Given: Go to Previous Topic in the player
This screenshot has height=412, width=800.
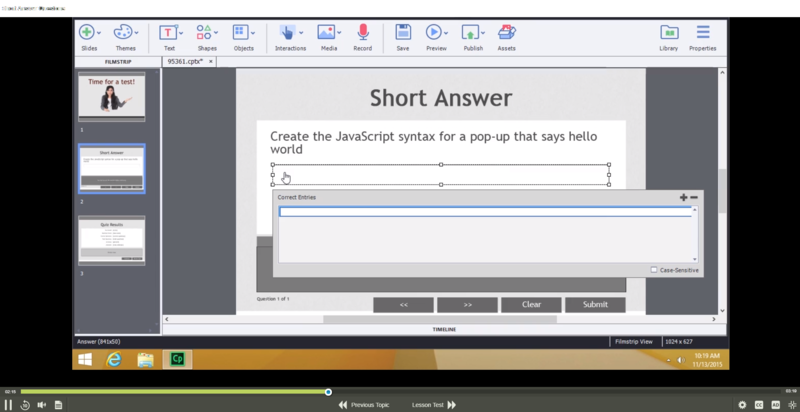Looking at the screenshot, I should coord(364,405).
